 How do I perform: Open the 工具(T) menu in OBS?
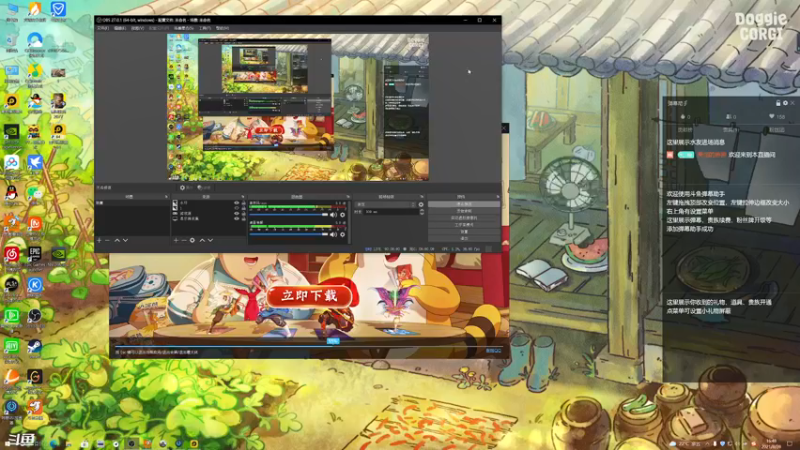(x=205, y=29)
